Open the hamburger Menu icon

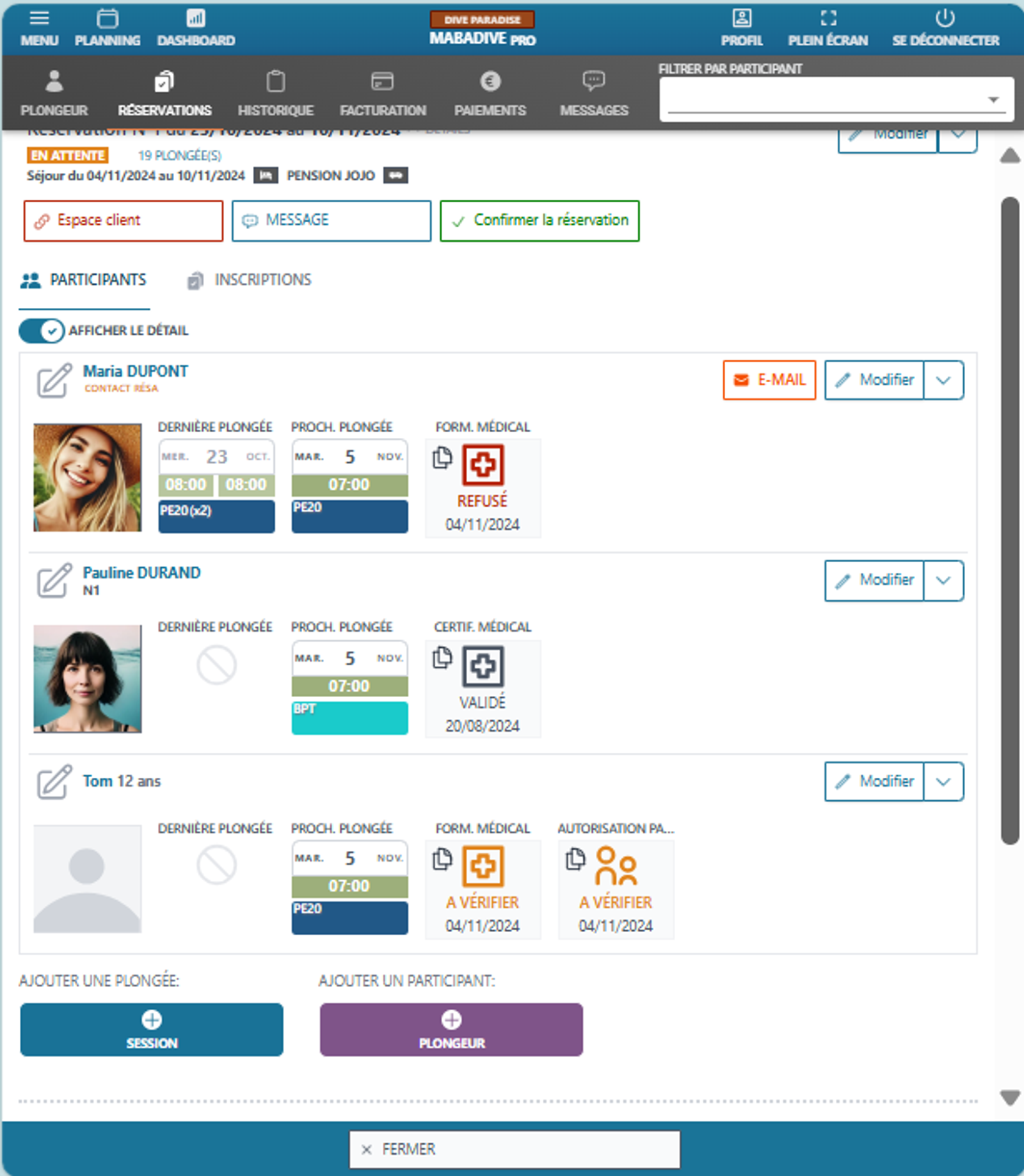(x=39, y=18)
